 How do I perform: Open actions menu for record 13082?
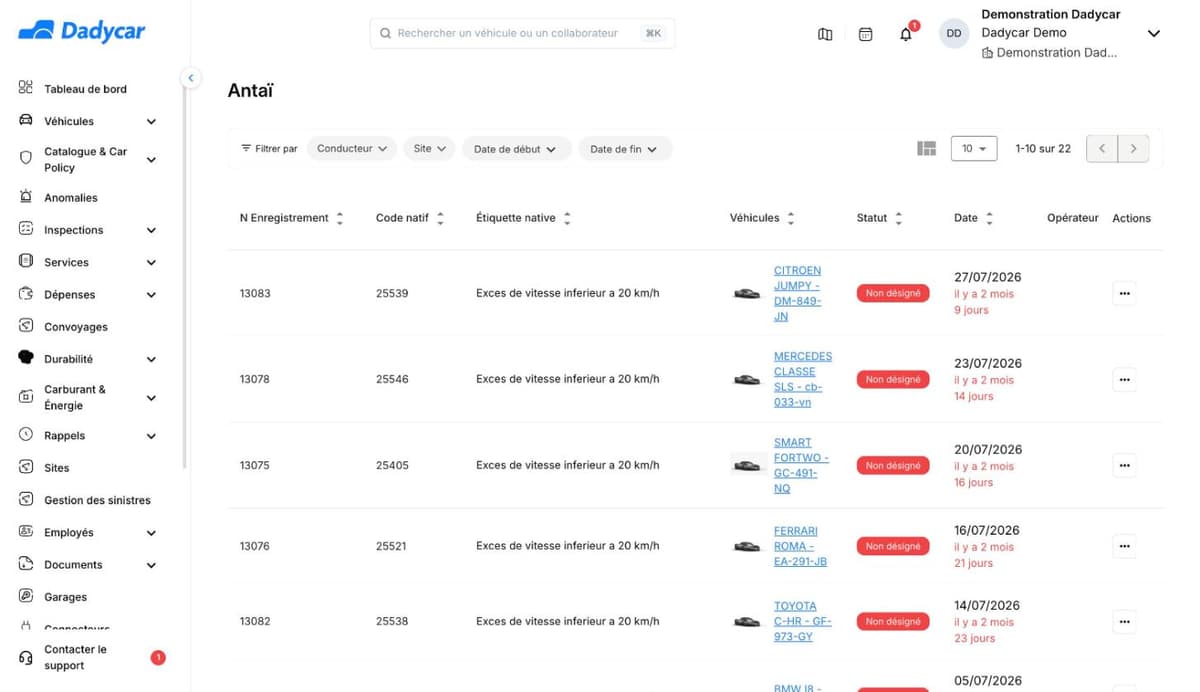pos(1124,621)
